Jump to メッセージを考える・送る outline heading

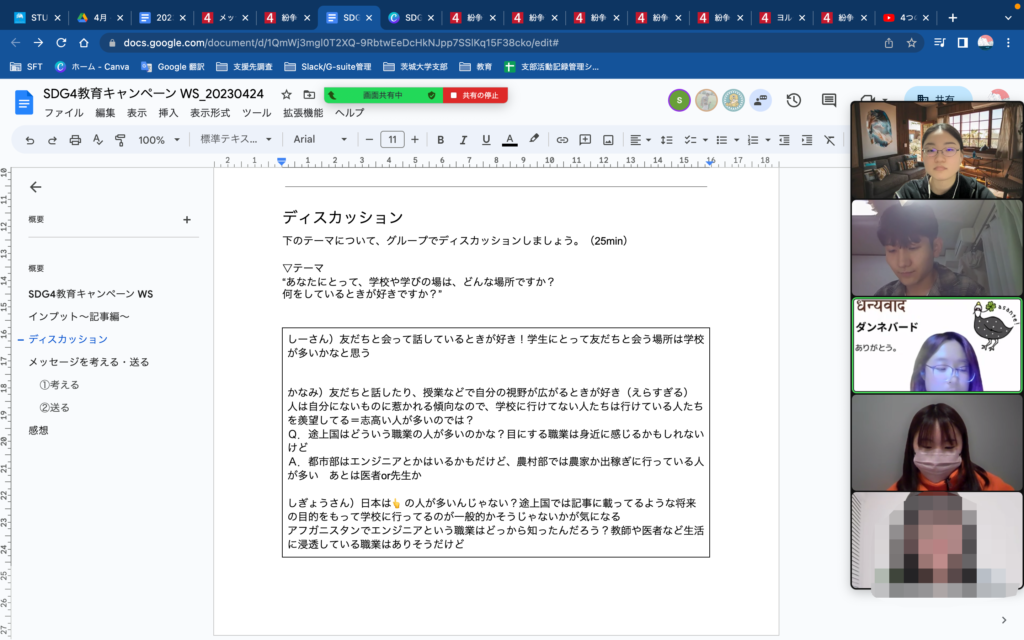point(88,362)
